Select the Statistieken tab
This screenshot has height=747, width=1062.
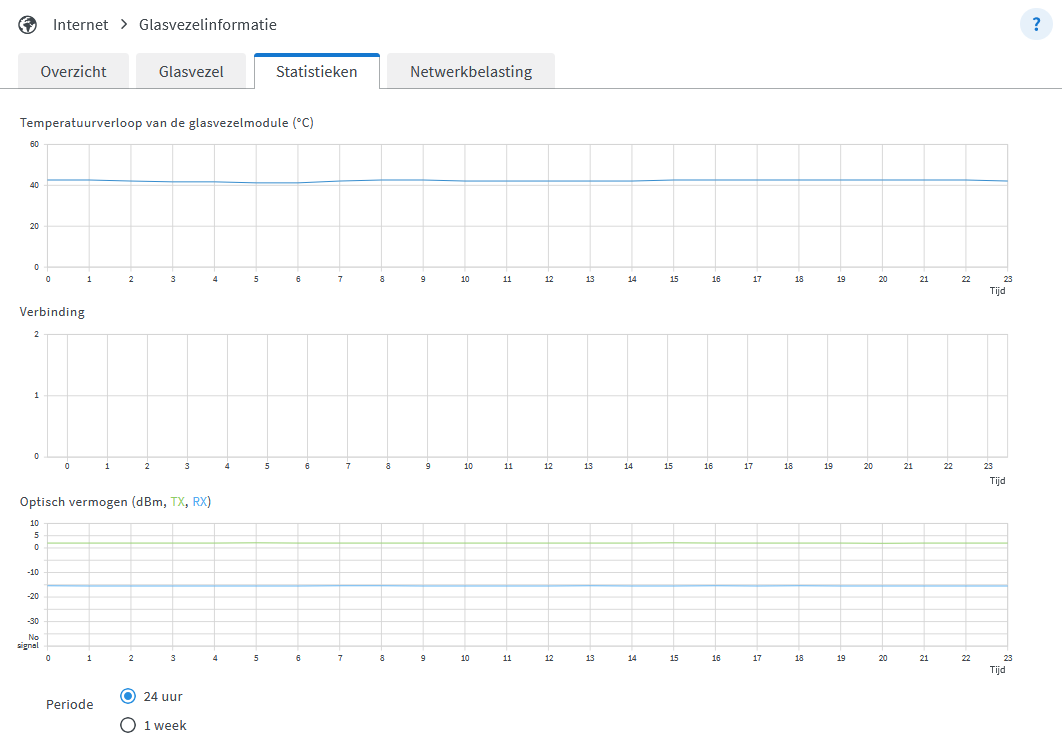[x=317, y=72]
